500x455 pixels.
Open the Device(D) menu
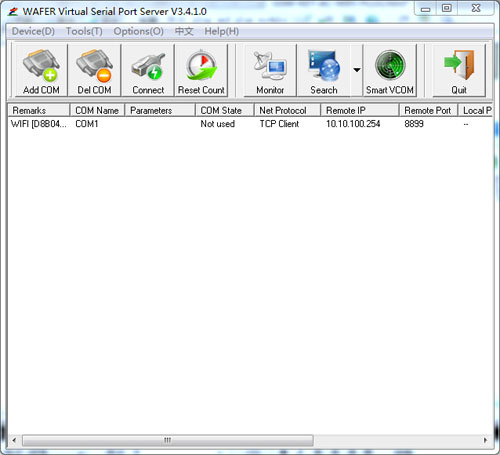click(33, 31)
